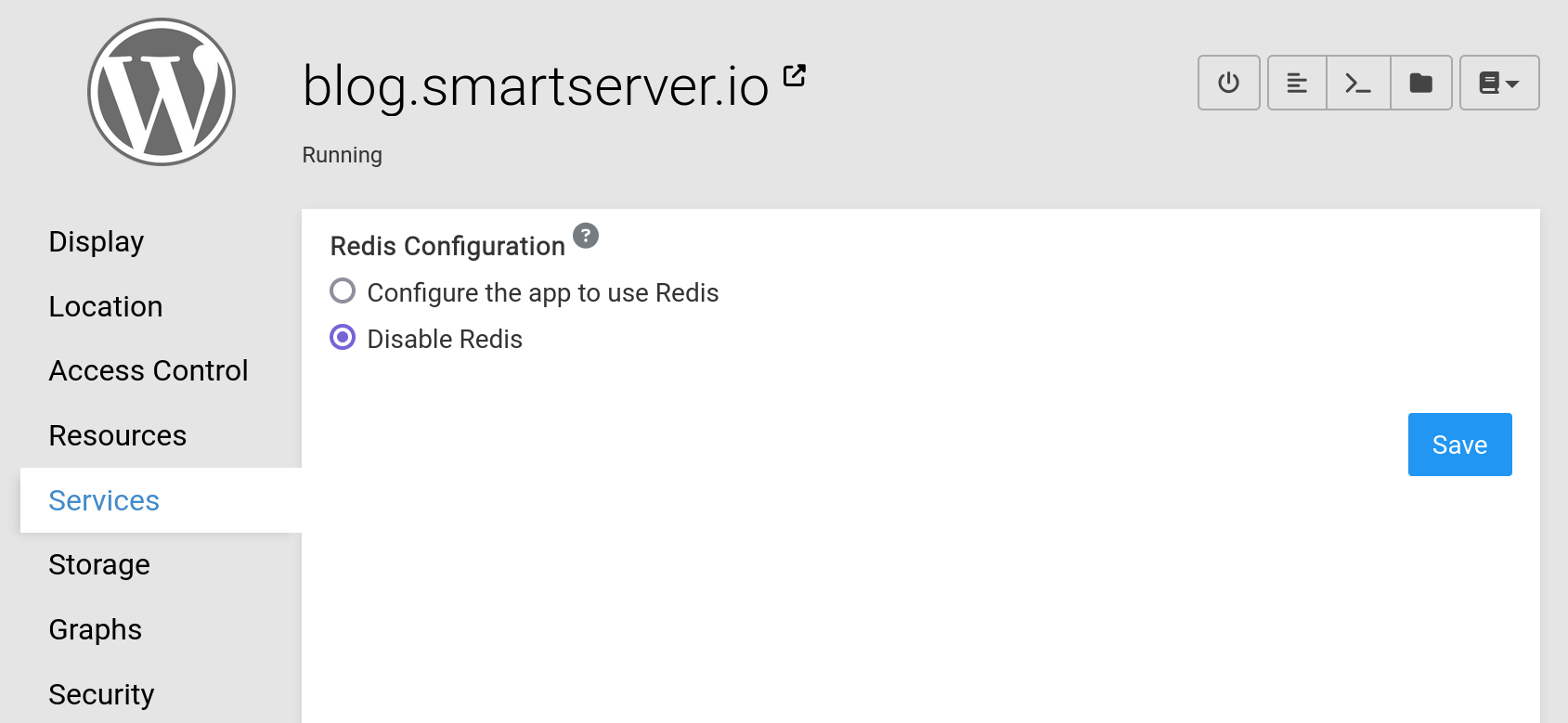The width and height of the screenshot is (1568, 723).
Task: Open the Display settings section
Action: (x=97, y=241)
